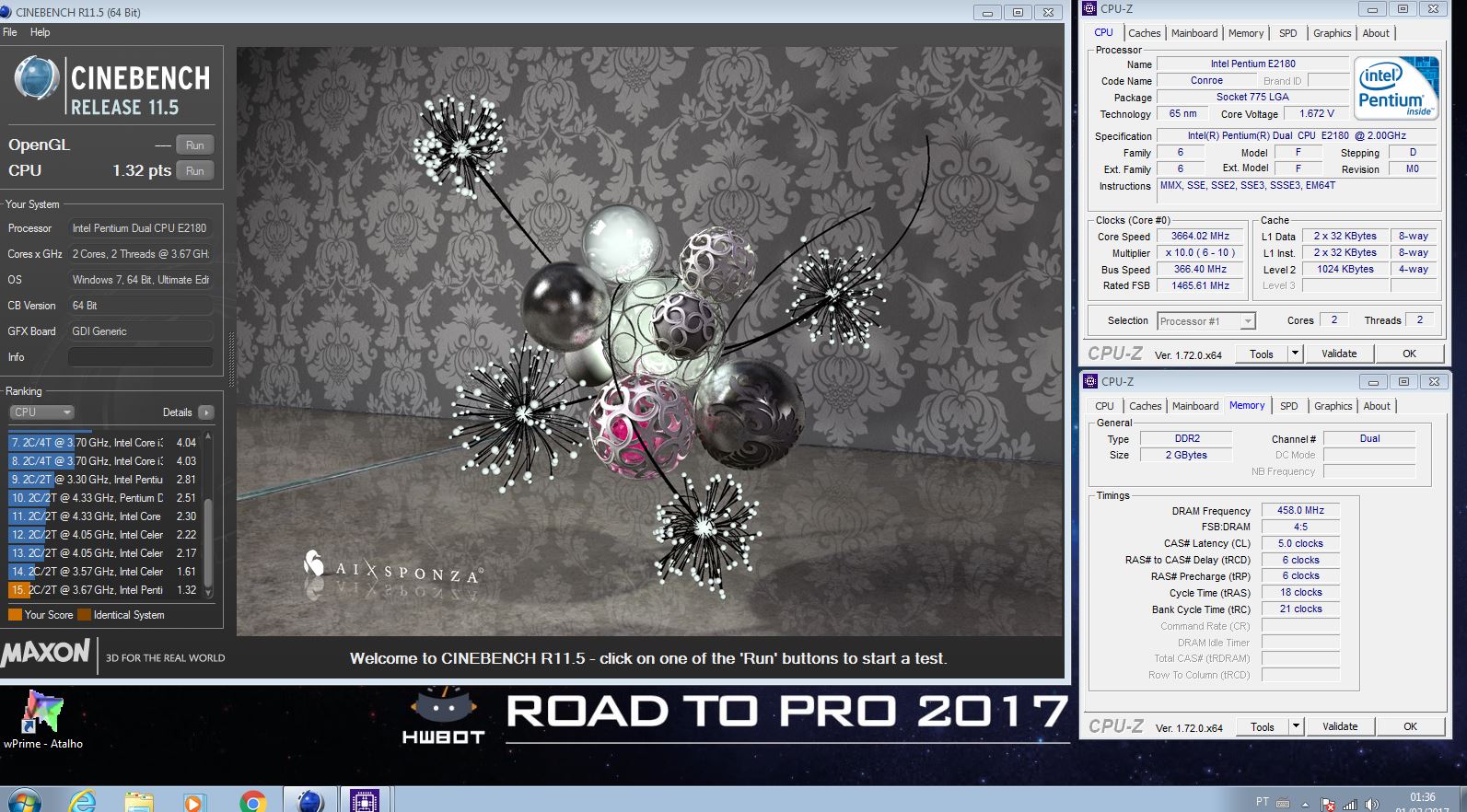Click the upper CPU-Z title bar icon
Viewport: 1467px width, 812px height.
1090,9
